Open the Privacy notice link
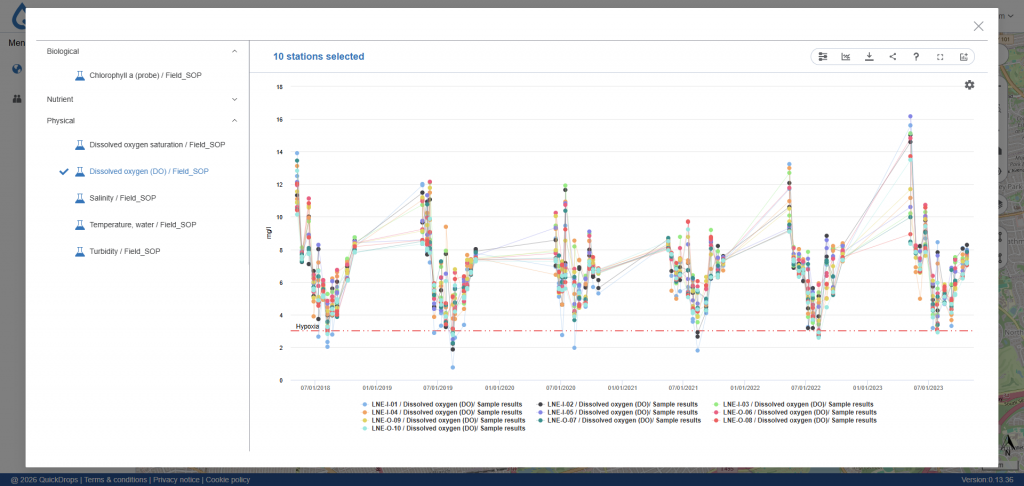Viewport: 1024px width, 486px height. pyautogui.click(x=177, y=479)
